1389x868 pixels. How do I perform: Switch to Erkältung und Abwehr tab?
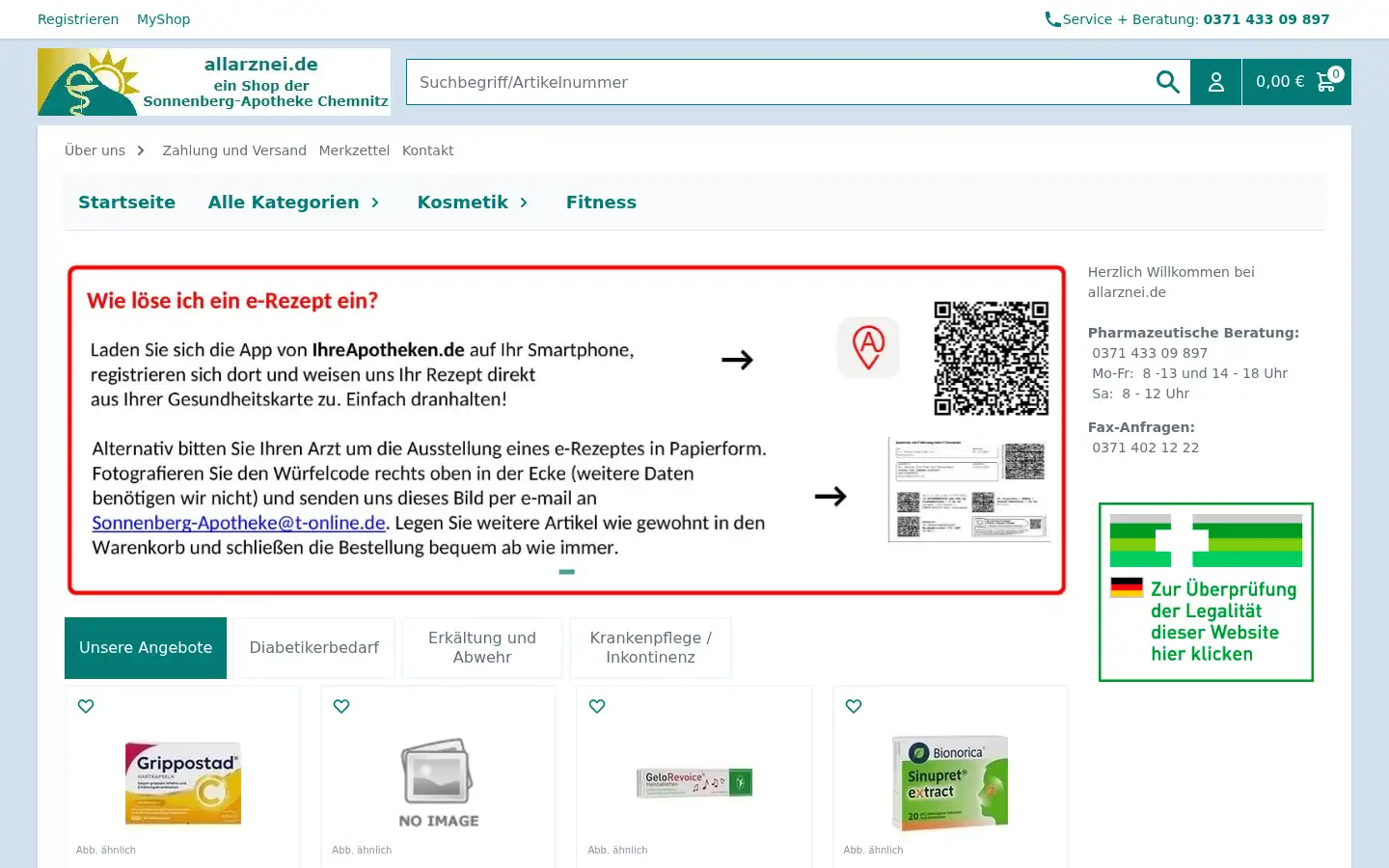[482, 648]
